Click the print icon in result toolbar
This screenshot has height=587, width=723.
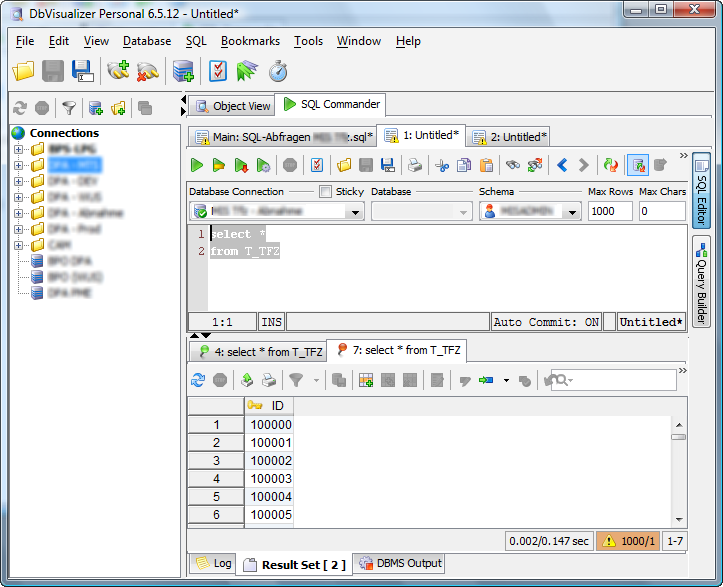tap(269, 380)
